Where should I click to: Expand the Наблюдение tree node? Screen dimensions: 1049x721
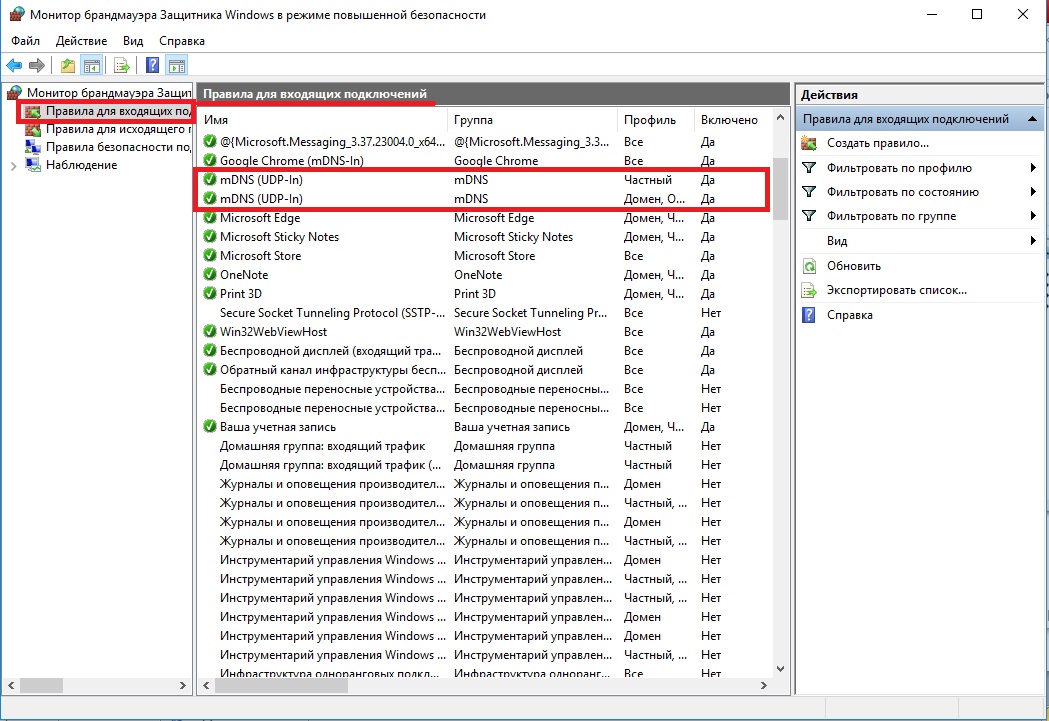click(x=13, y=166)
